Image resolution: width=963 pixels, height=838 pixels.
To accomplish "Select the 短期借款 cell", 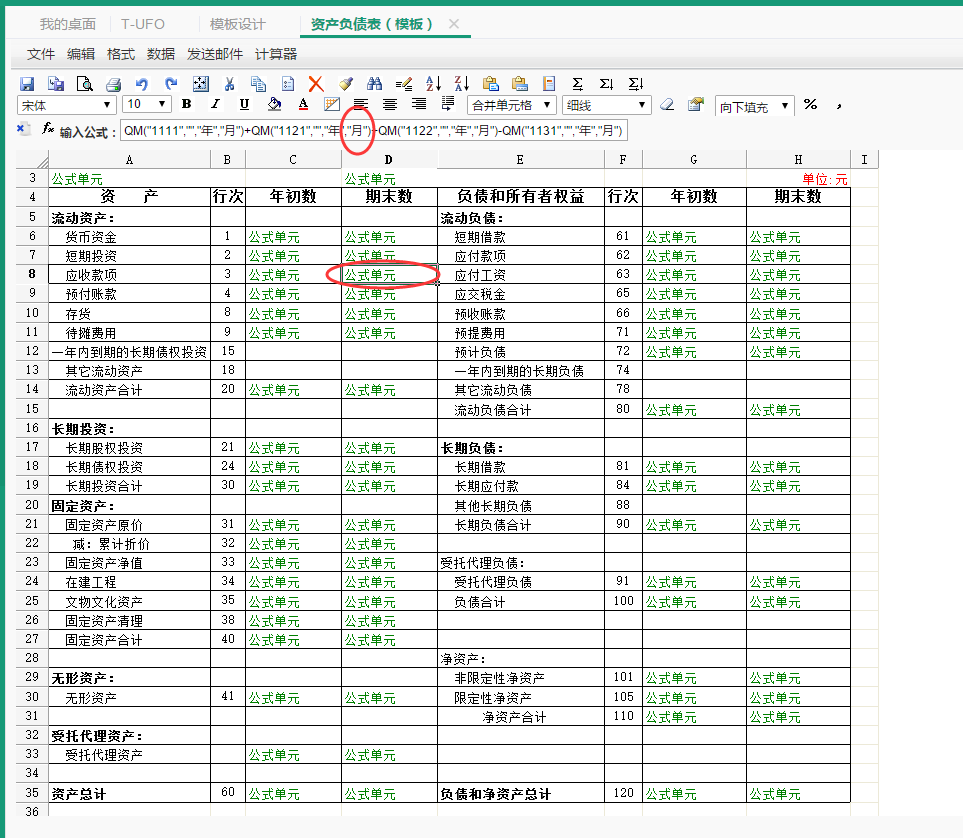I will [520, 237].
